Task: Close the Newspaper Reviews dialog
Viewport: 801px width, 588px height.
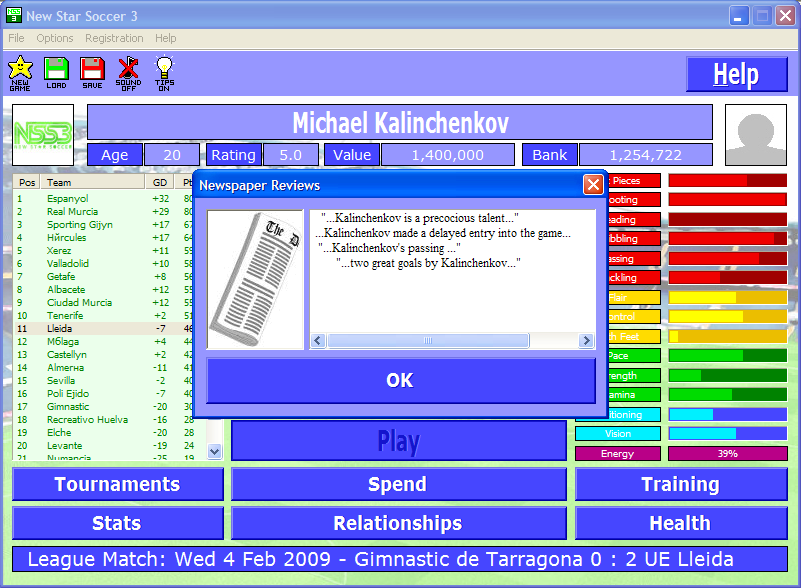Action: 593,185
